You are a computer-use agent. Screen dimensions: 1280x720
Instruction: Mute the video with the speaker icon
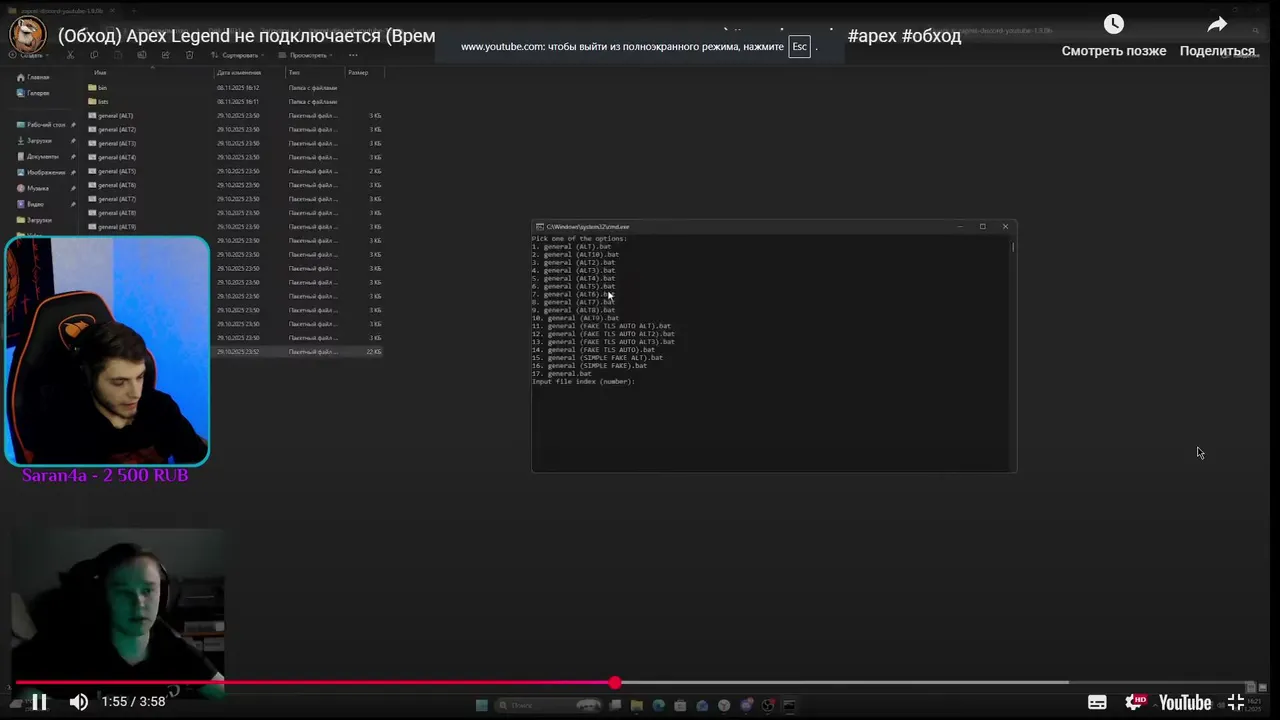78,702
